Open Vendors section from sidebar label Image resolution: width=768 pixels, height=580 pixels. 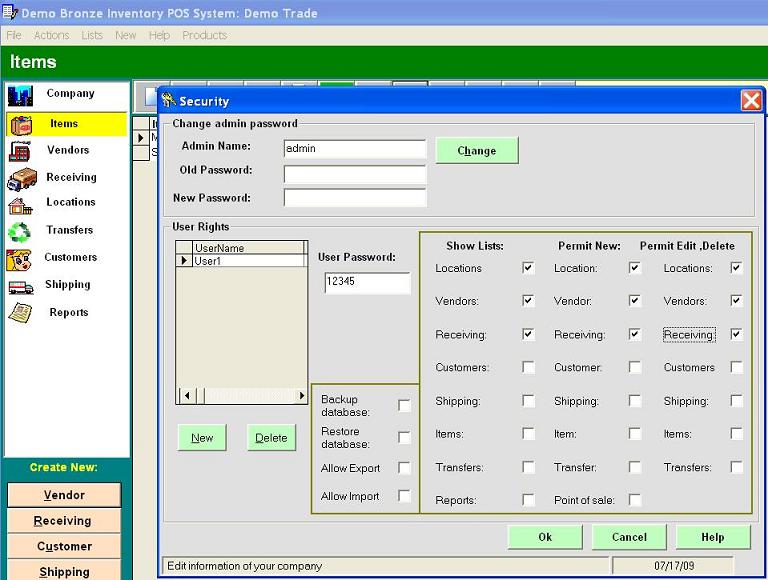(68, 150)
